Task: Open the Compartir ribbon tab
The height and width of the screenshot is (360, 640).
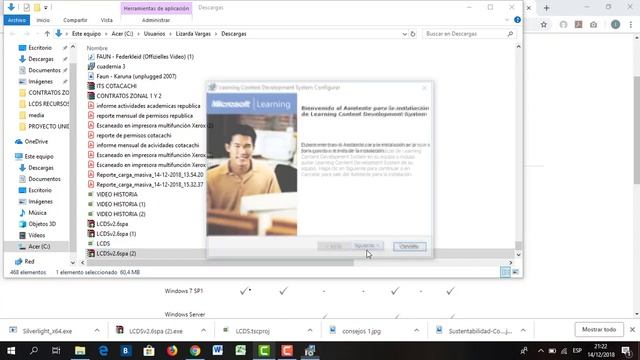Action: pos(75,20)
